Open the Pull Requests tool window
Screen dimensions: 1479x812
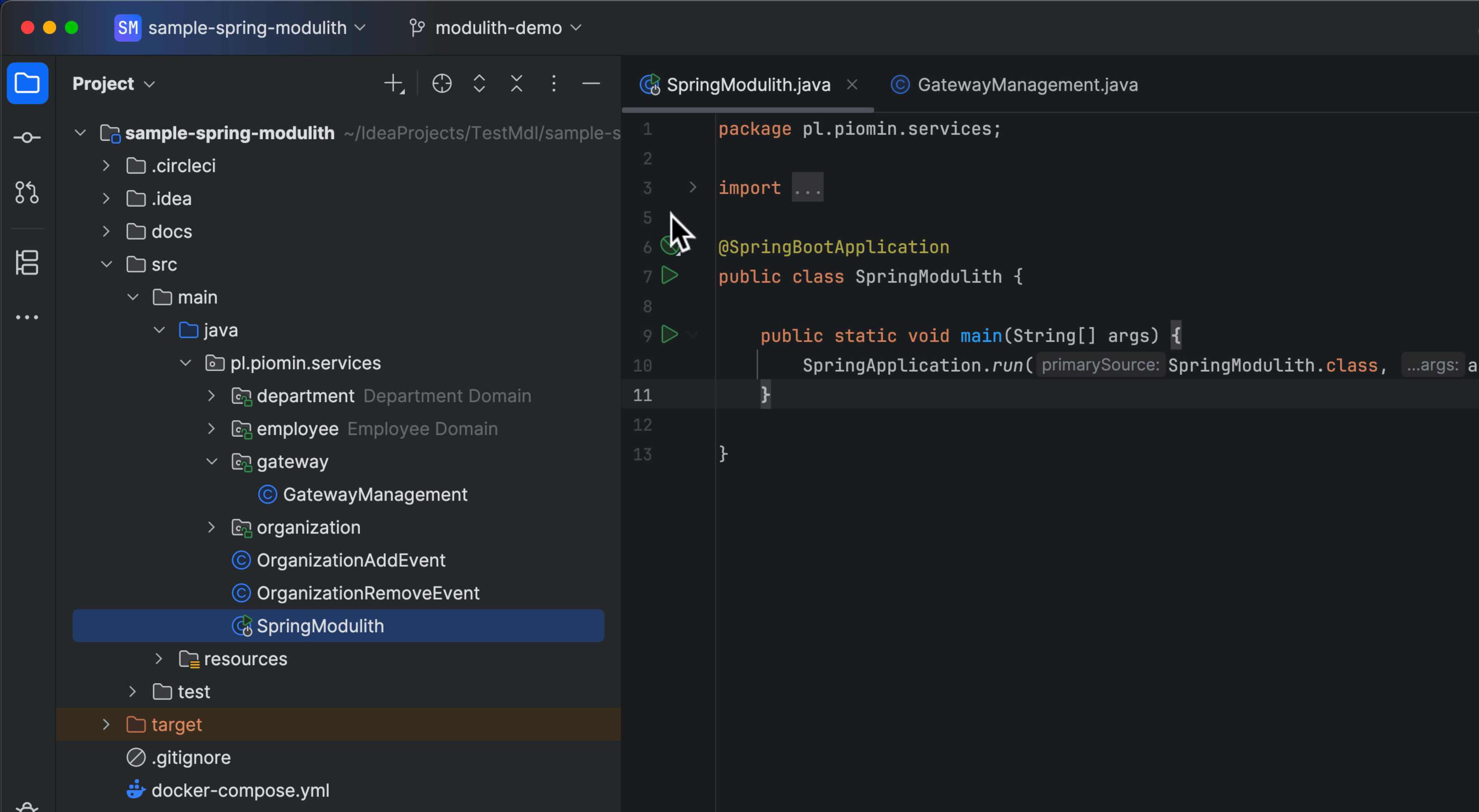tap(27, 192)
